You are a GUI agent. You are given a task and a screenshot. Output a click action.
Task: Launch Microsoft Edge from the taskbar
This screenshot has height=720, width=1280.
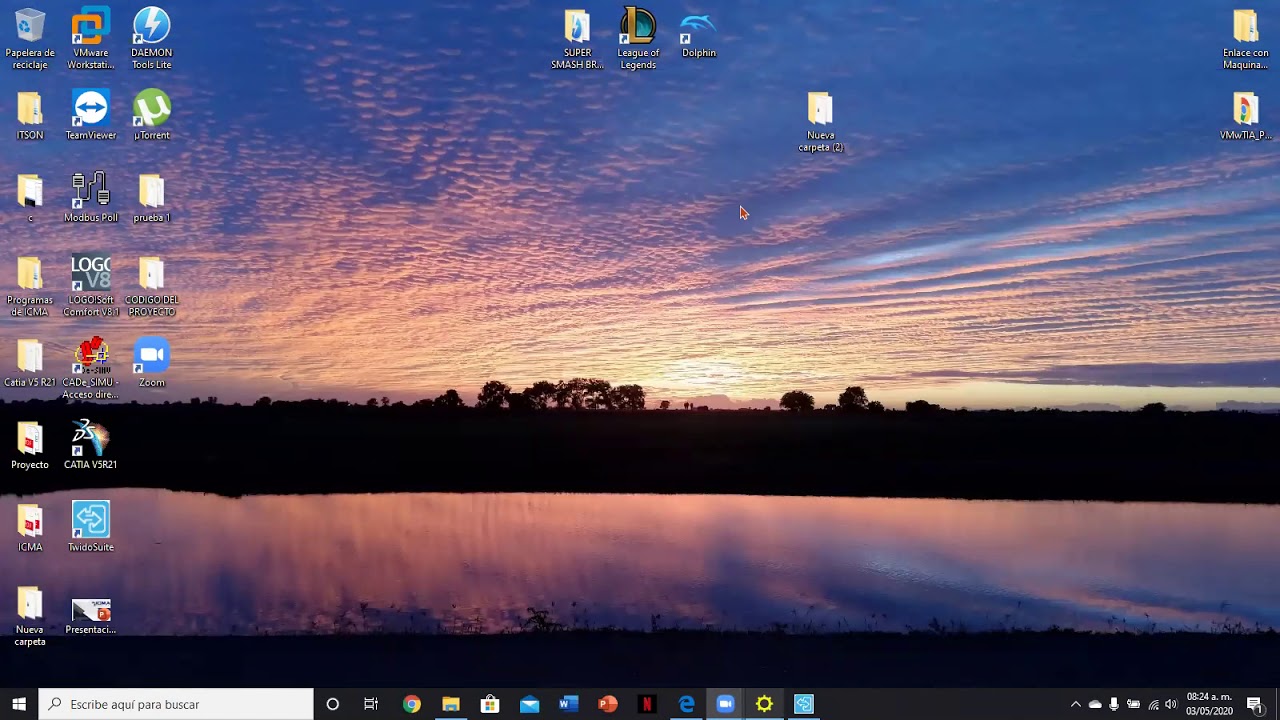coord(686,704)
